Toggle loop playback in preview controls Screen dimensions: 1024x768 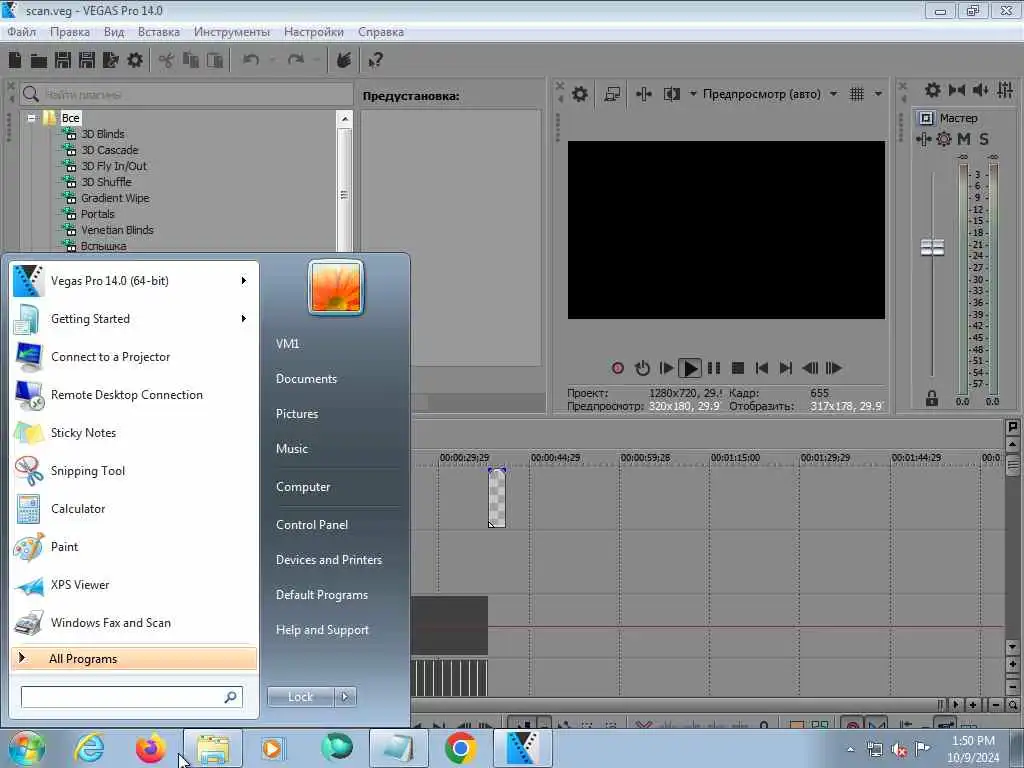coord(642,368)
